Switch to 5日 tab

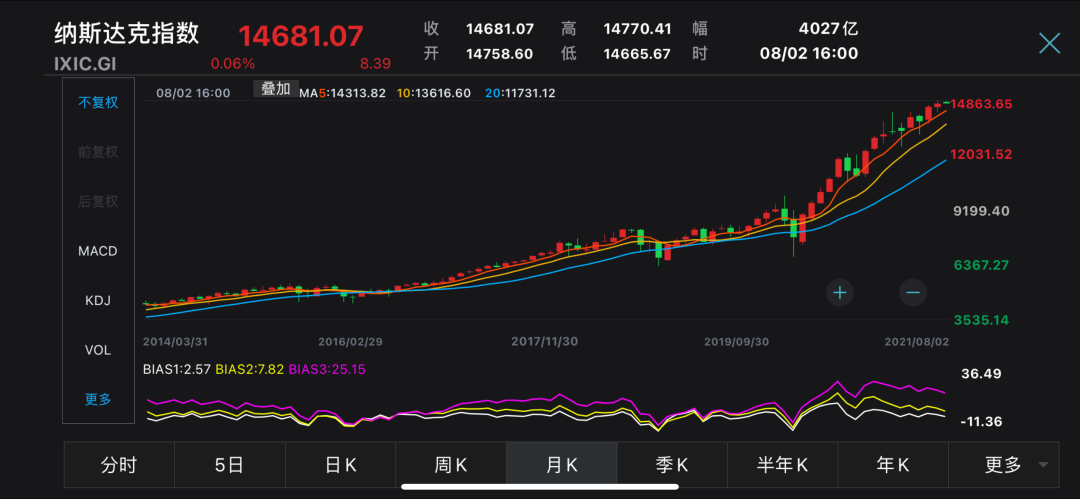230,465
